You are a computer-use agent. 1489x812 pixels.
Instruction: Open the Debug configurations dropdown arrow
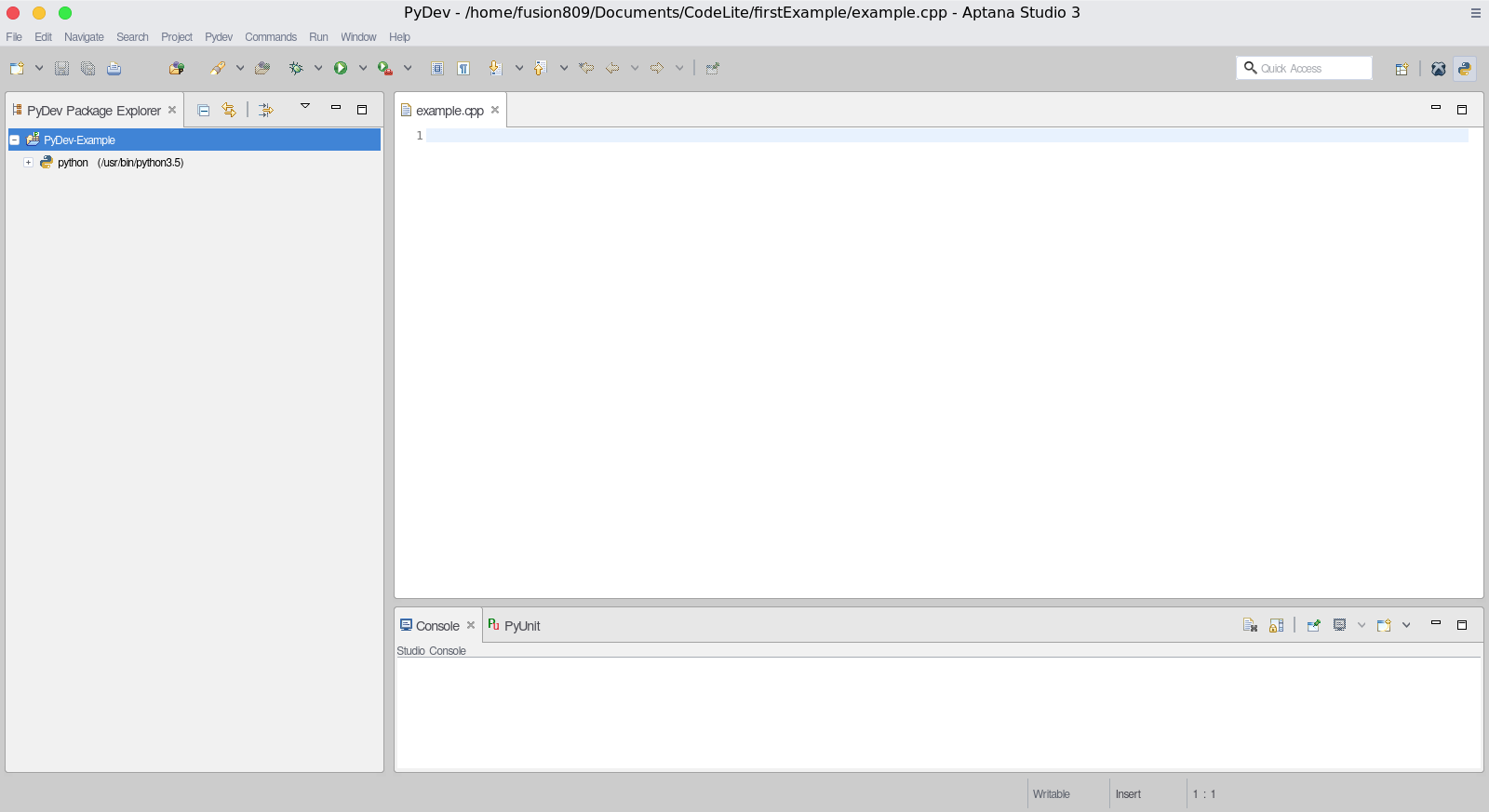(318, 68)
